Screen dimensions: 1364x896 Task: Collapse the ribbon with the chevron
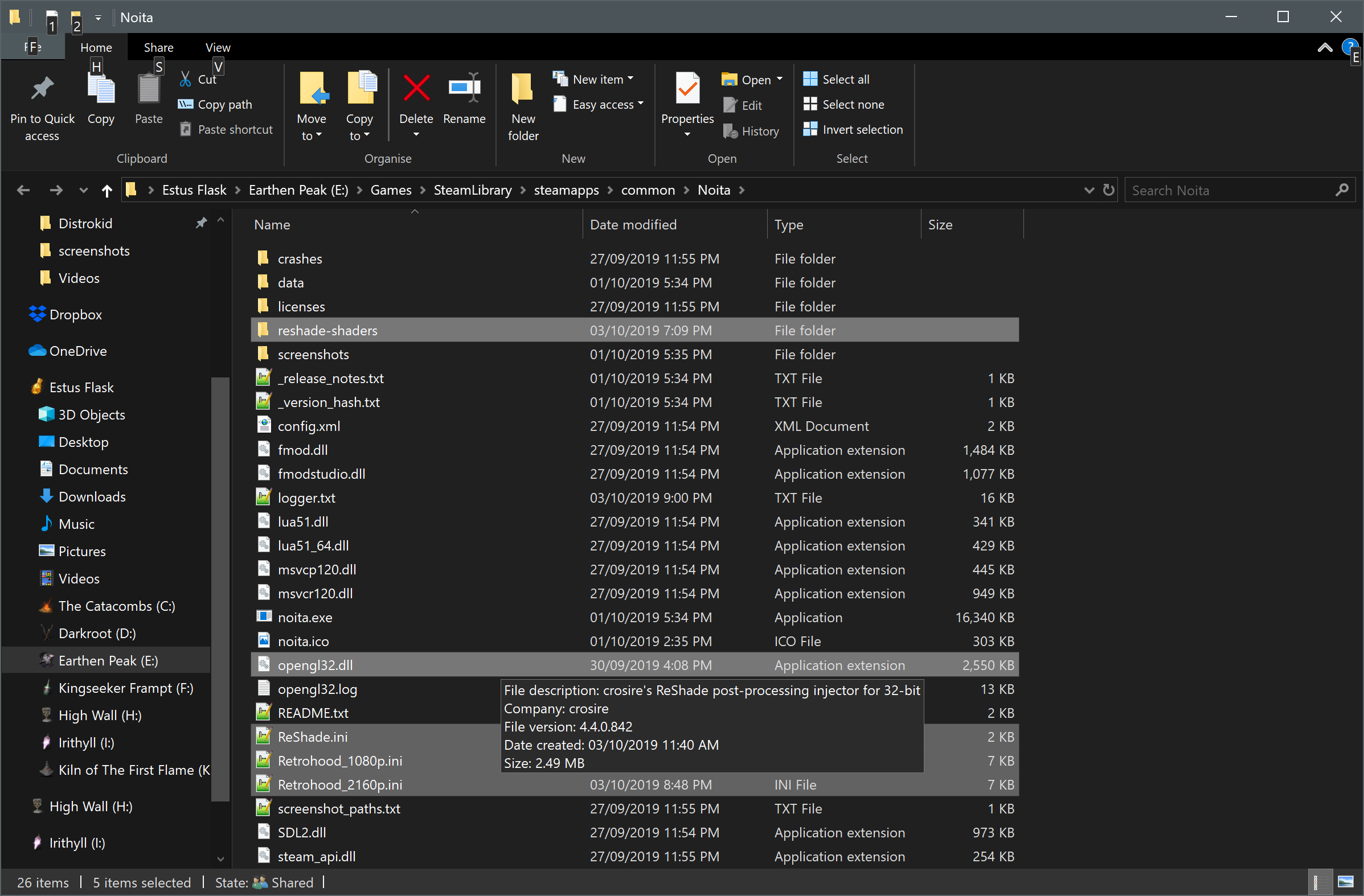pos(1325,48)
